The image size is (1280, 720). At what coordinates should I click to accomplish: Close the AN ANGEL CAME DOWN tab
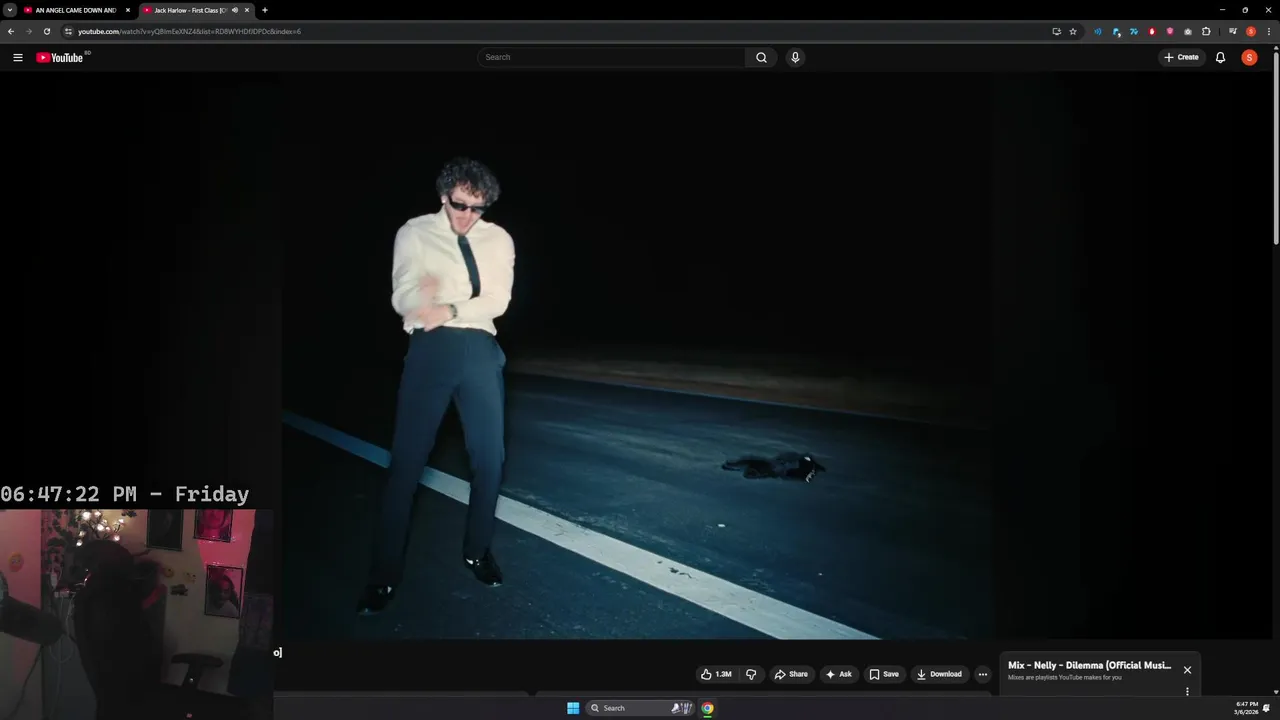[128, 10]
